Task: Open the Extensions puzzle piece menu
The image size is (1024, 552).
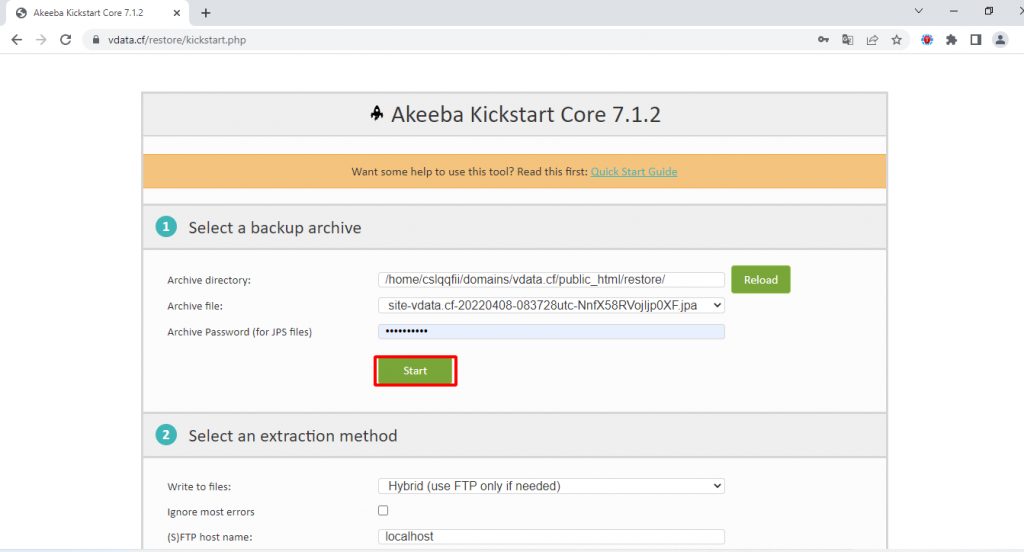Action: click(951, 40)
